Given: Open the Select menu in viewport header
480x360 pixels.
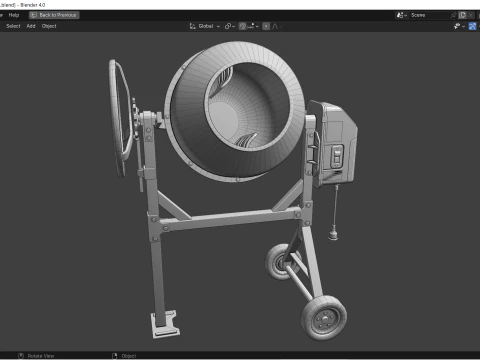Looking at the screenshot, I should 13,26.
